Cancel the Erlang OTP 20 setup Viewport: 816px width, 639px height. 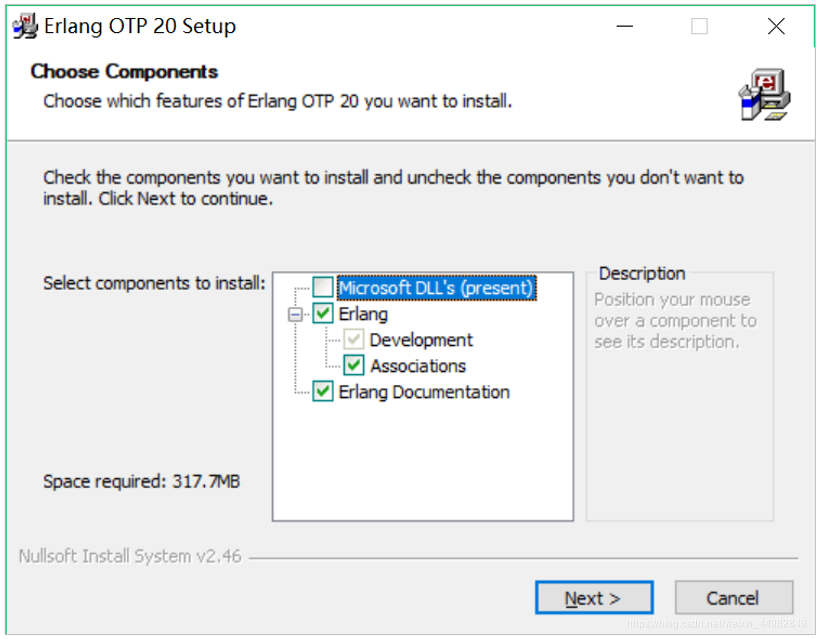(733, 597)
